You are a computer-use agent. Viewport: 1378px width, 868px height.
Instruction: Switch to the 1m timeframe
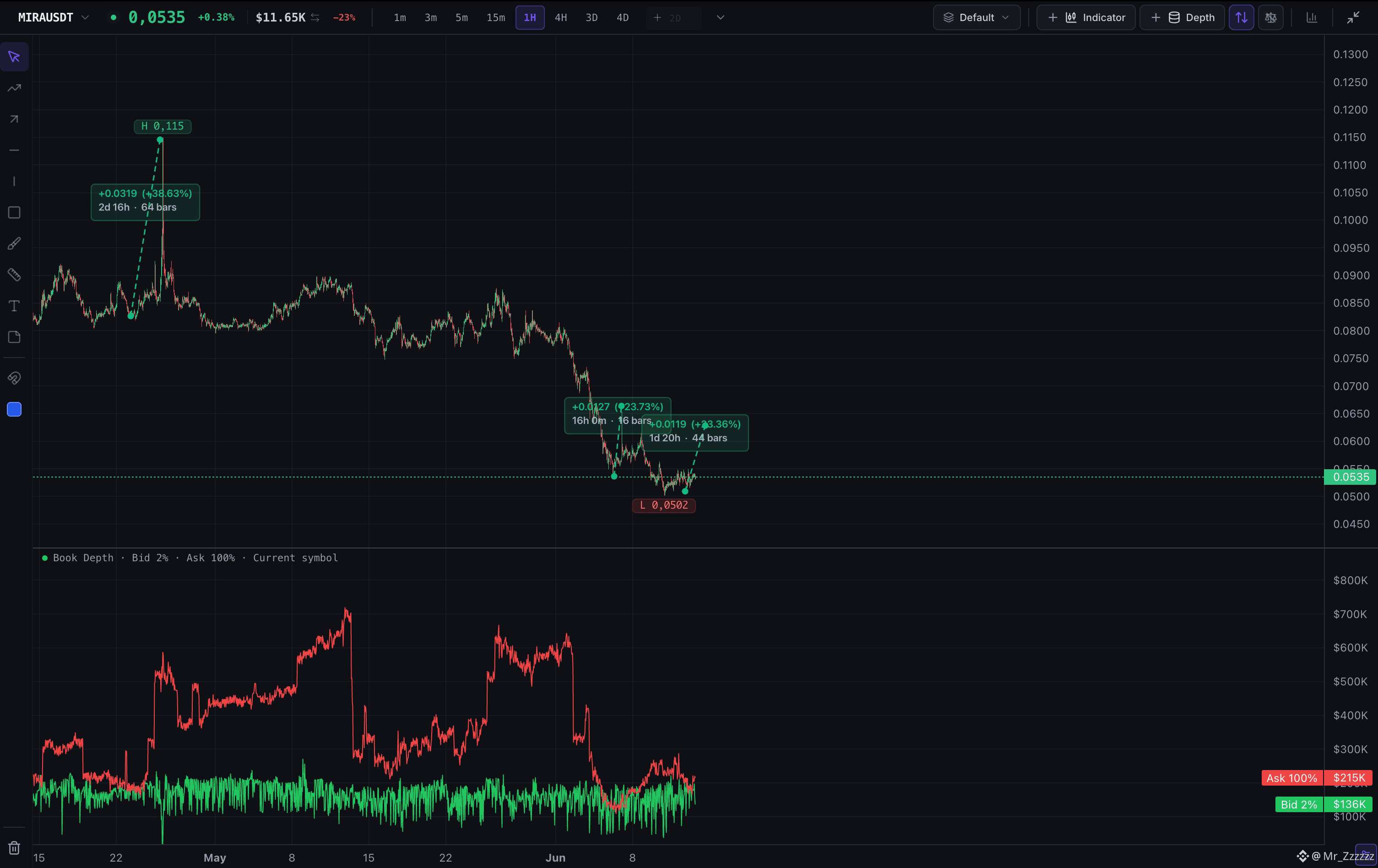click(400, 18)
